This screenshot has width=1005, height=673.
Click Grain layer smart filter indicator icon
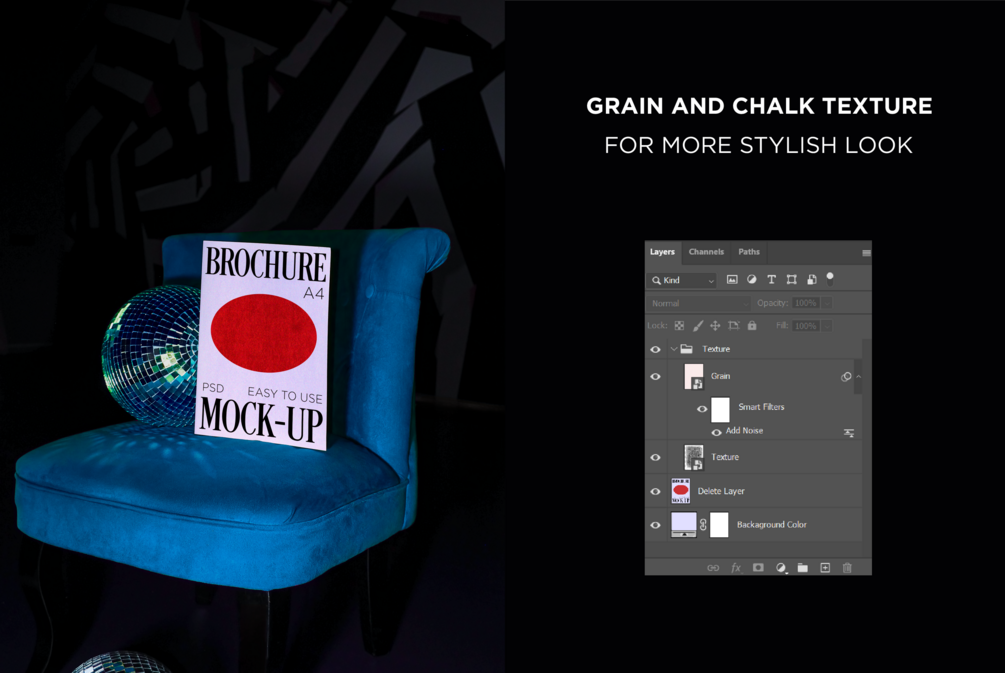pos(846,377)
